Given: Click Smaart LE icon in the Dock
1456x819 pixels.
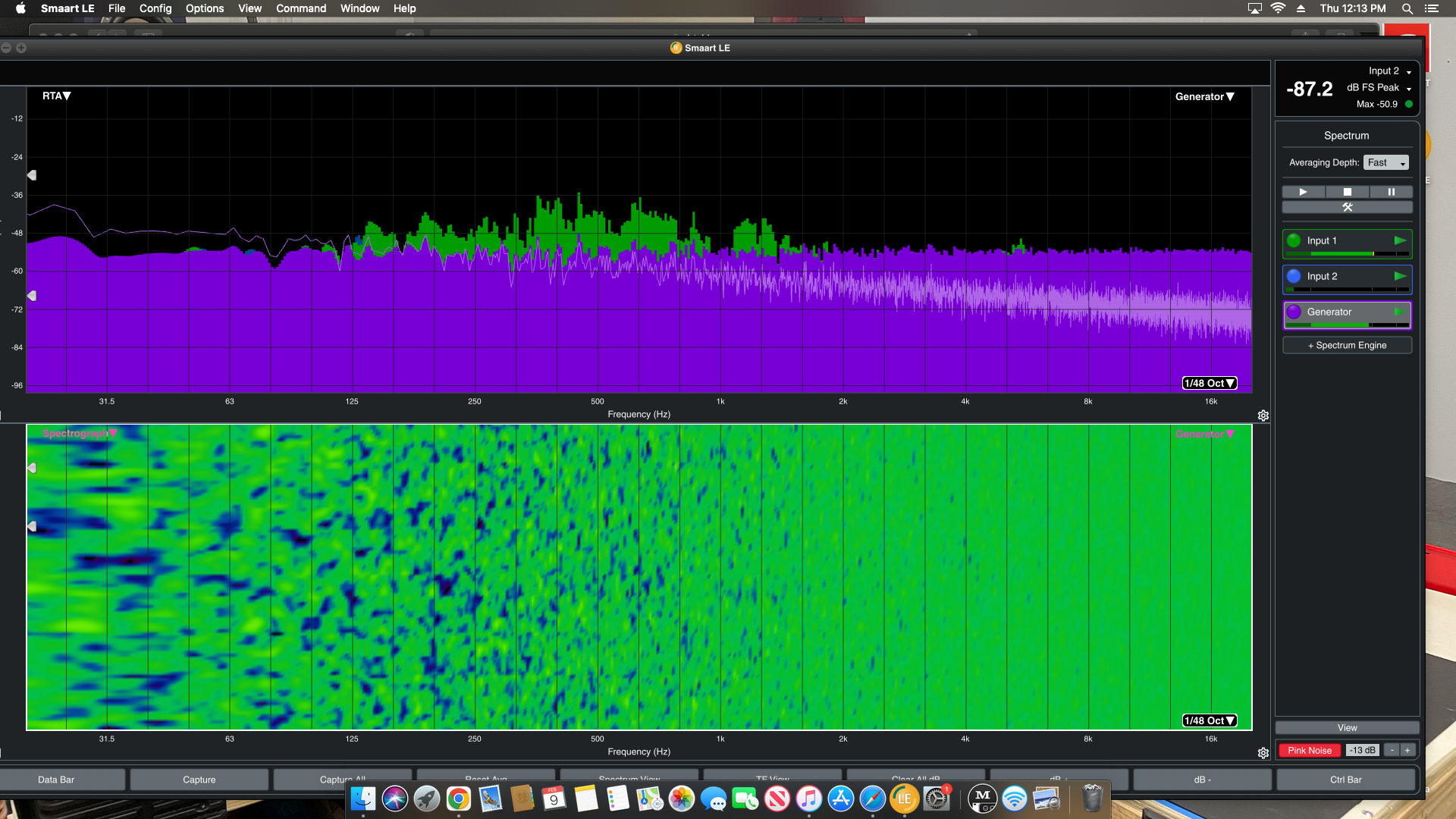Looking at the screenshot, I should click(x=905, y=798).
